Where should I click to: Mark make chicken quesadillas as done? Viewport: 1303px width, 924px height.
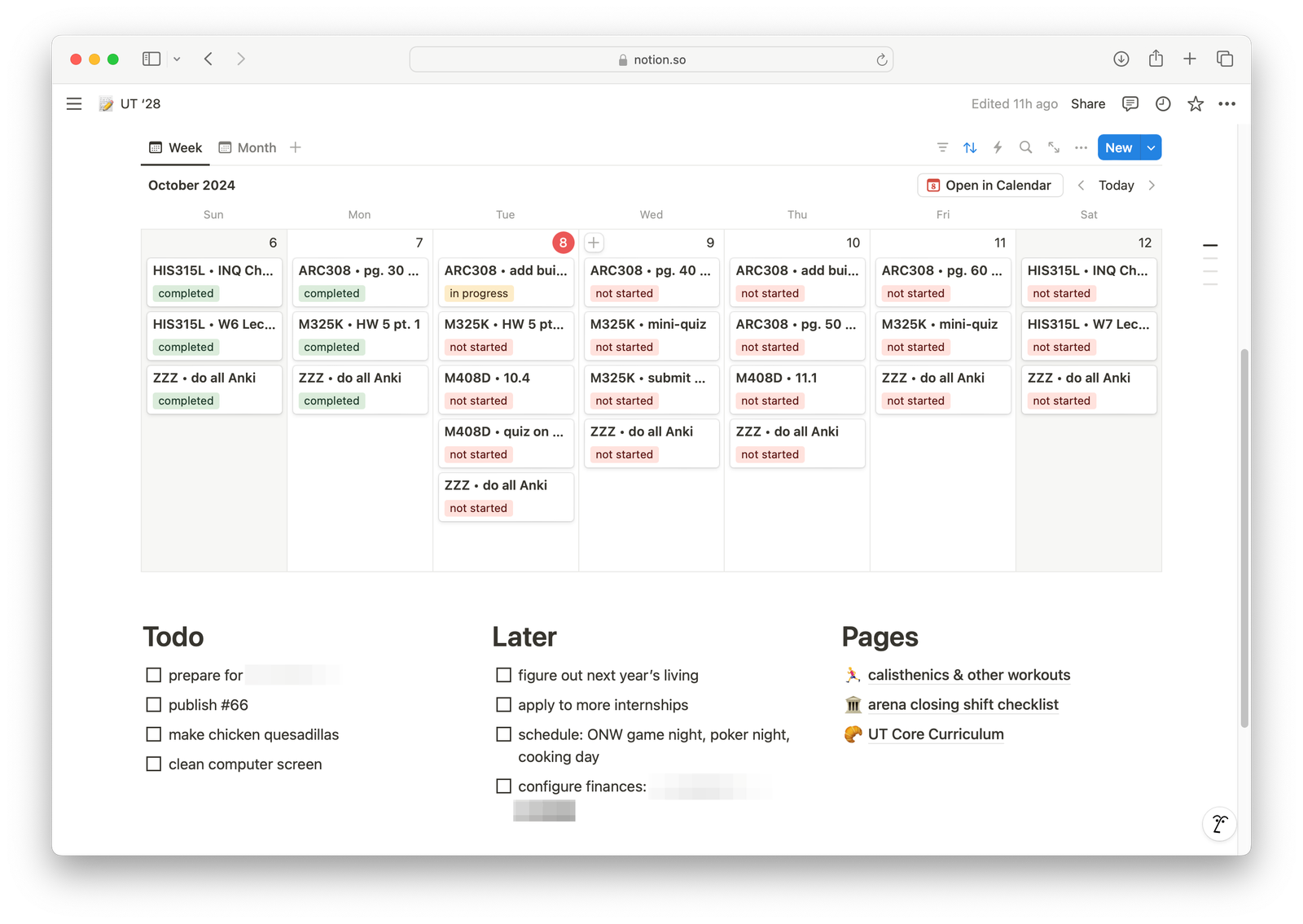[x=153, y=734]
